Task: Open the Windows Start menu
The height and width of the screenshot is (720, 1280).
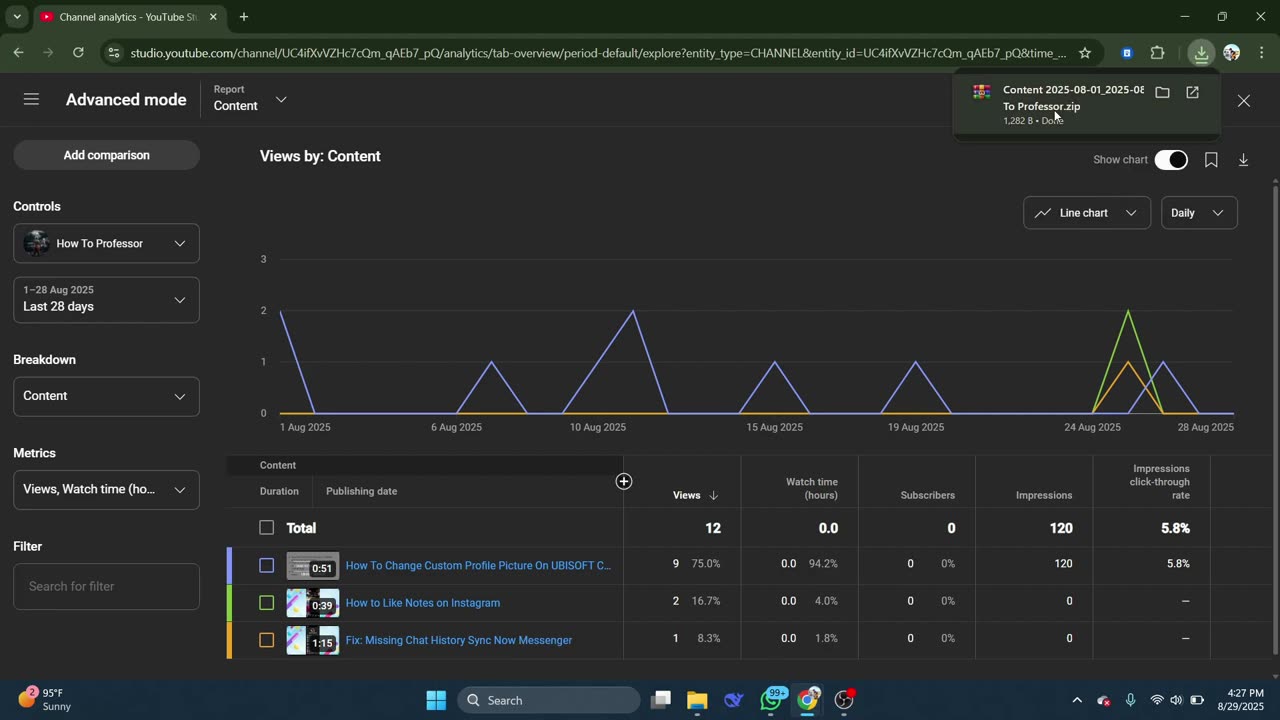Action: pos(436,700)
